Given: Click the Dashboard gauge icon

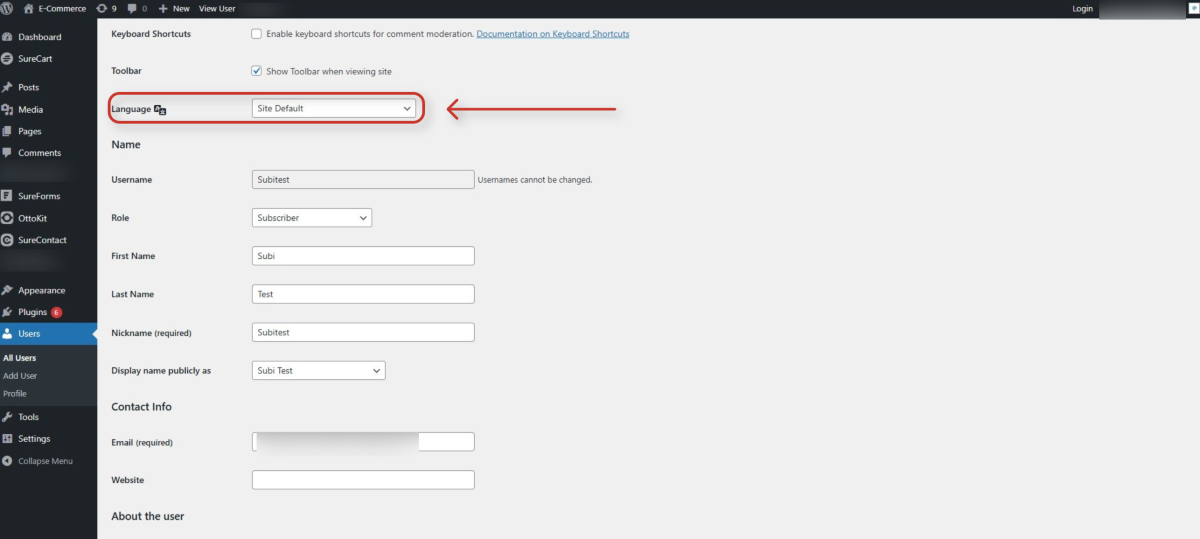Looking at the screenshot, I should (x=7, y=37).
